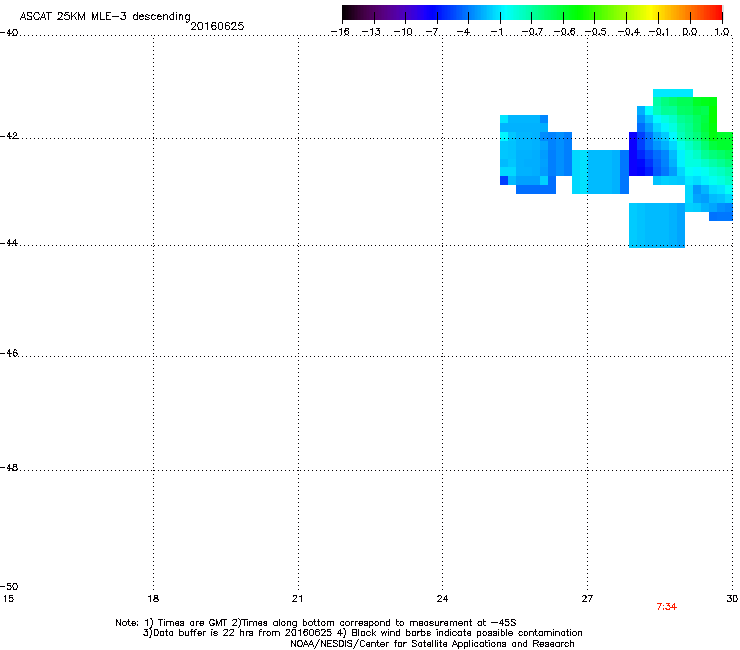Click longitude axis label 15
Image resolution: width=740 pixels, height=650 pixels.
coord(8,599)
